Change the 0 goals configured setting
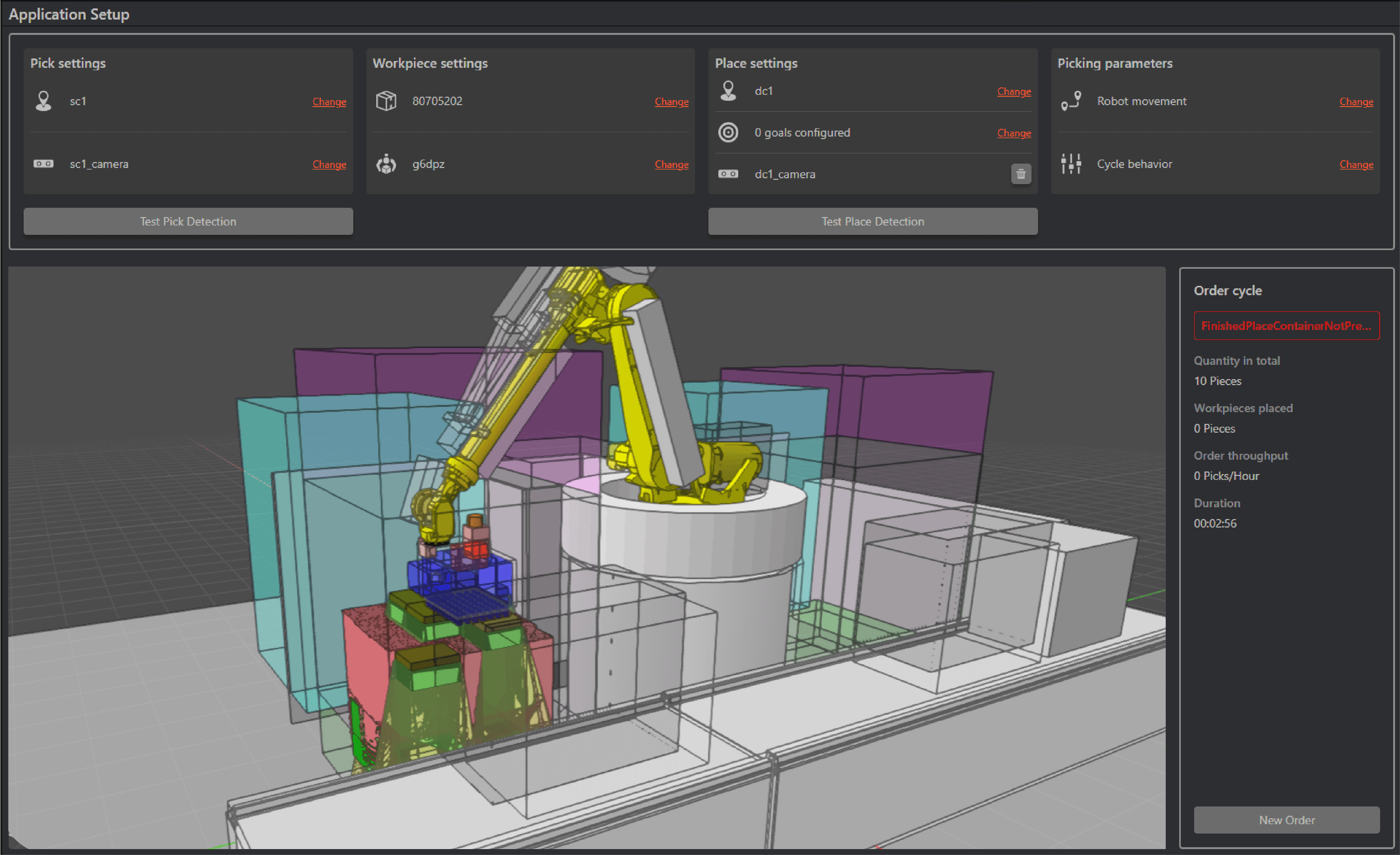Image resolution: width=1400 pixels, height=855 pixels. pos(1014,133)
